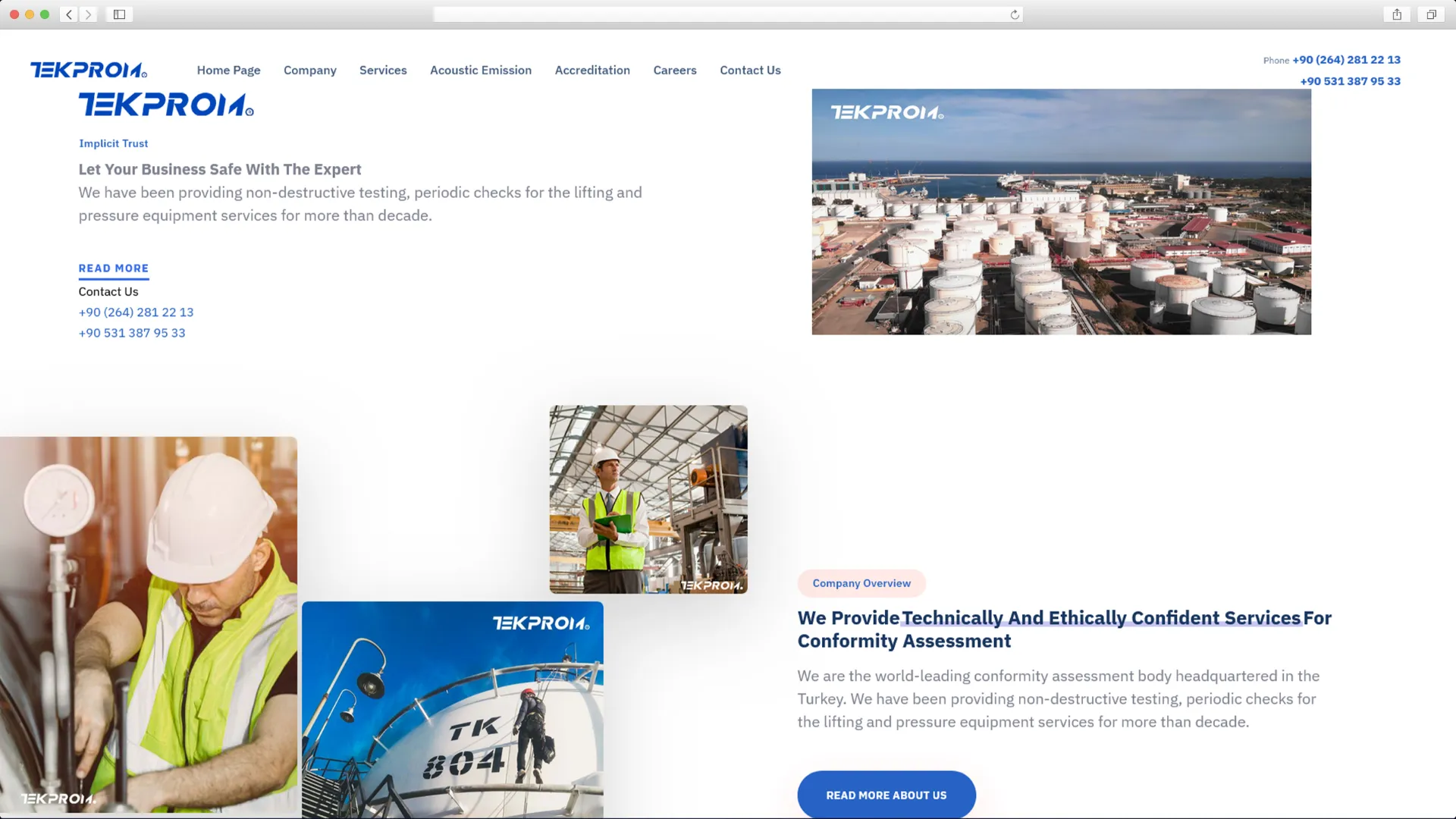Open the Acoustic Emission menu item
Image resolution: width=1456 pixels, height=819 pixels.
[481, 70]
